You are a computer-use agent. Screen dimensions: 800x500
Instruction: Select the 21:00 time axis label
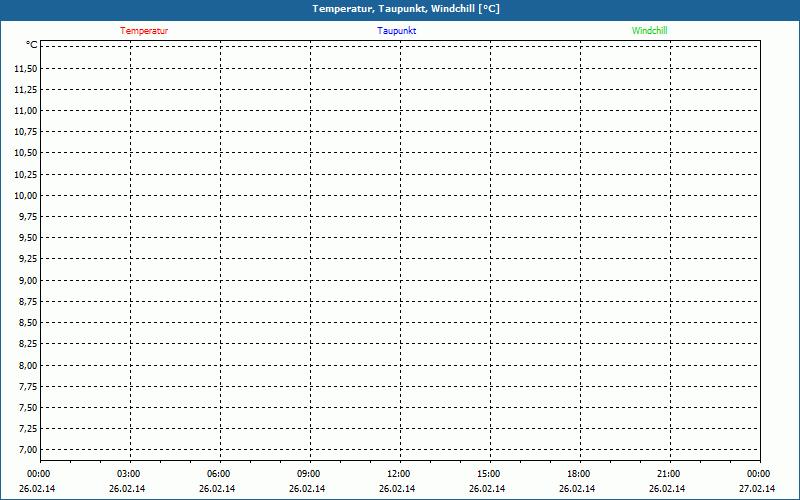click(669, 474)
